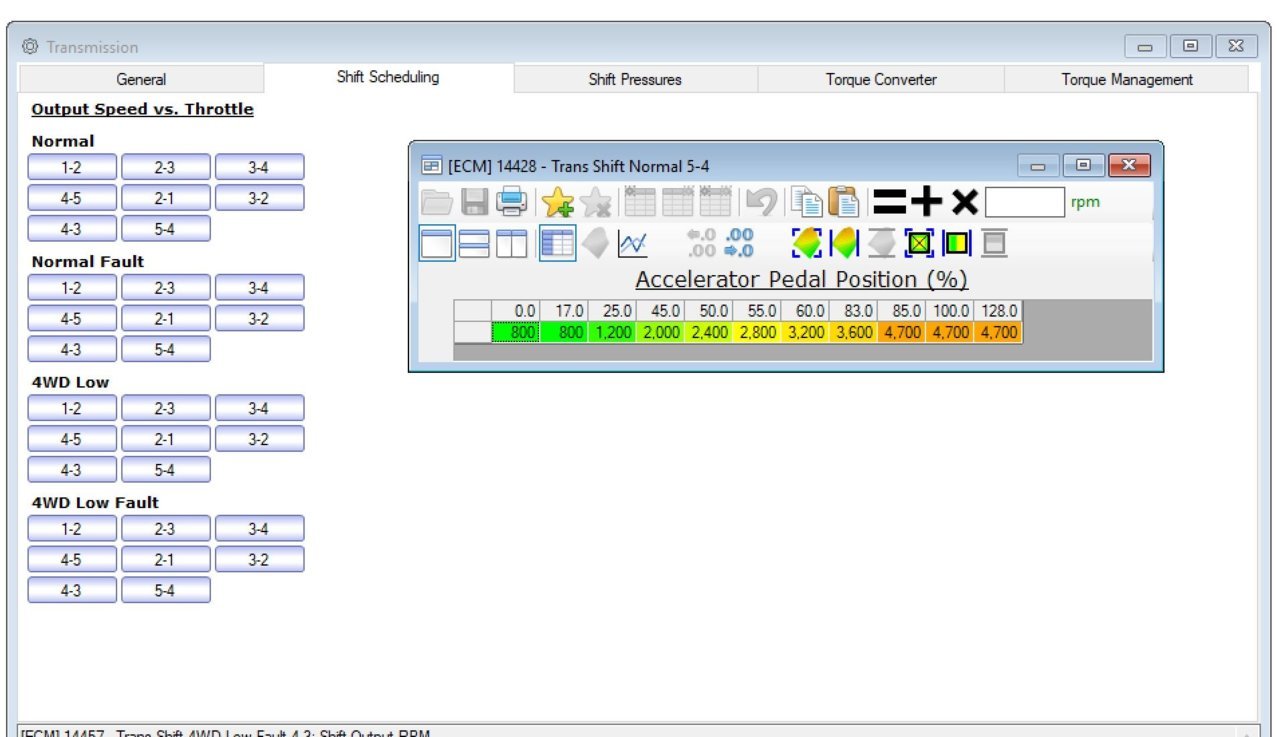Select the 3,600 cell in the table
The image size is (1279, 737).
(x=853, y=333)
